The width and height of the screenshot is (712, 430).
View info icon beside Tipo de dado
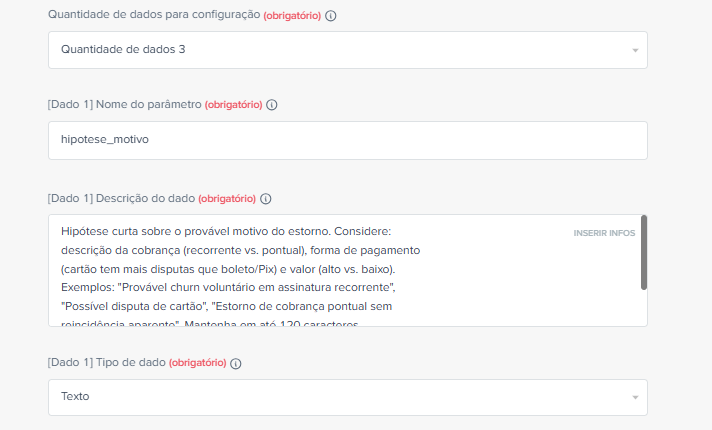(236, 363)
